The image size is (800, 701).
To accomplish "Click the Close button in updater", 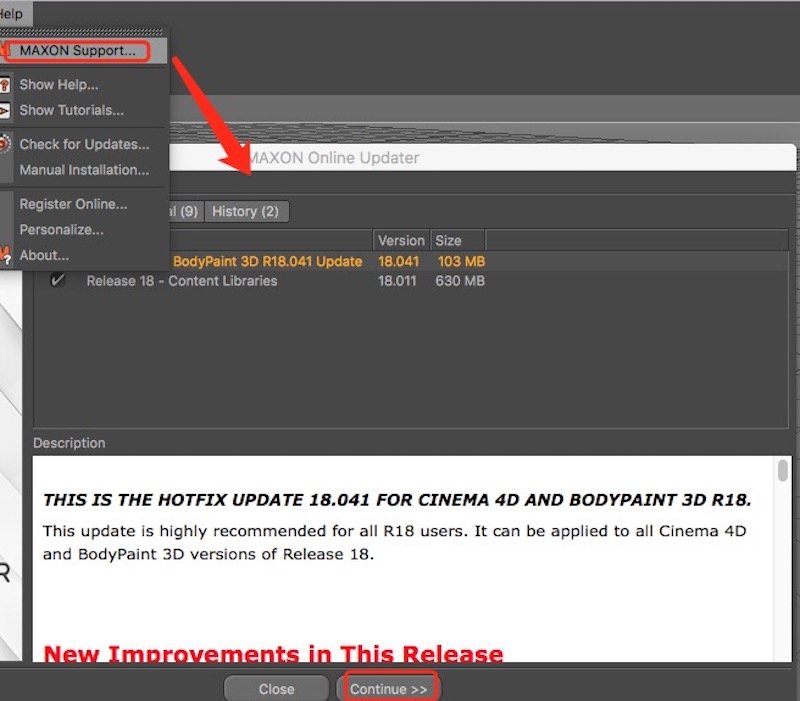I will [x=277, y=689].
